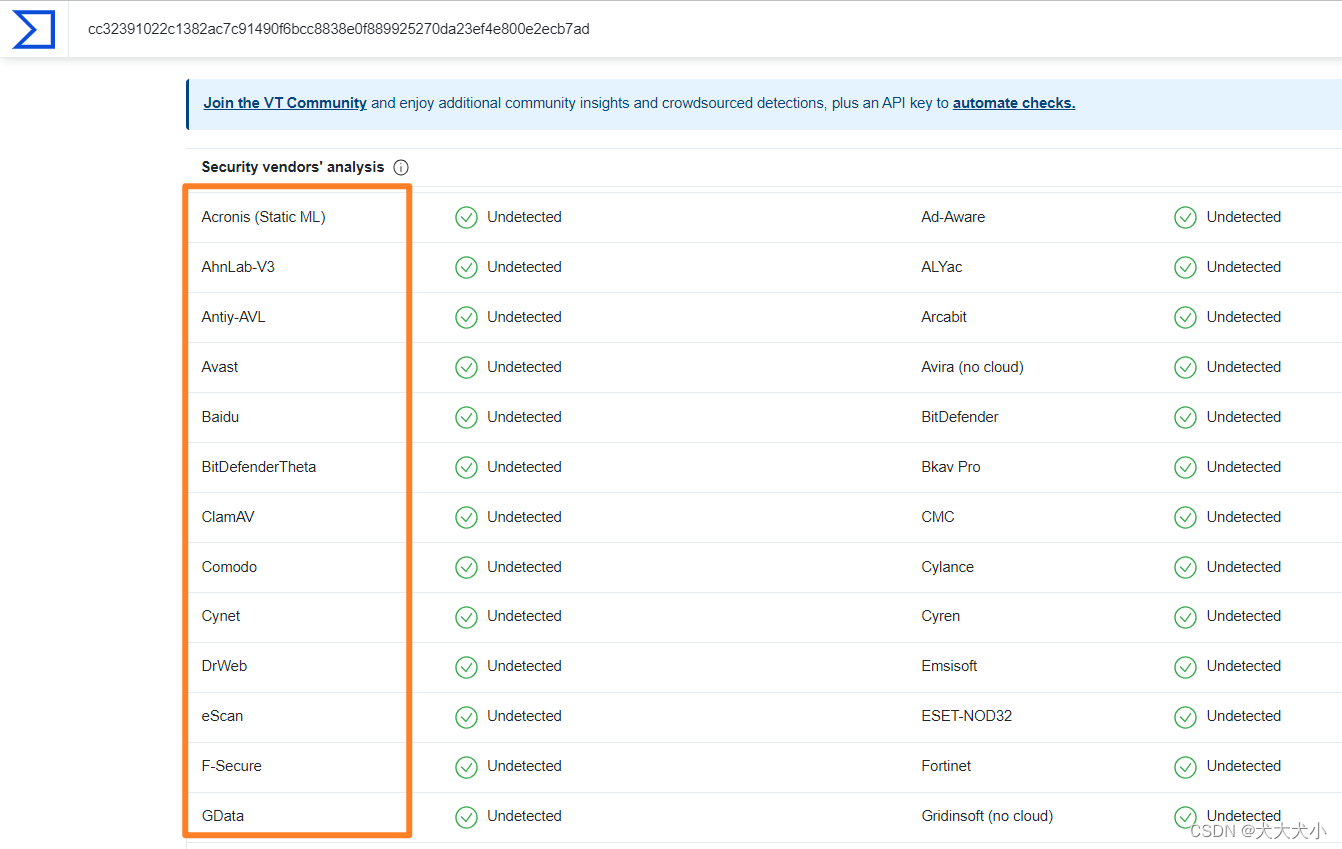Select Comodo vendor name
Image resolution: width=1342 pixels, height=849 pixels.
(x=229, y=567)
